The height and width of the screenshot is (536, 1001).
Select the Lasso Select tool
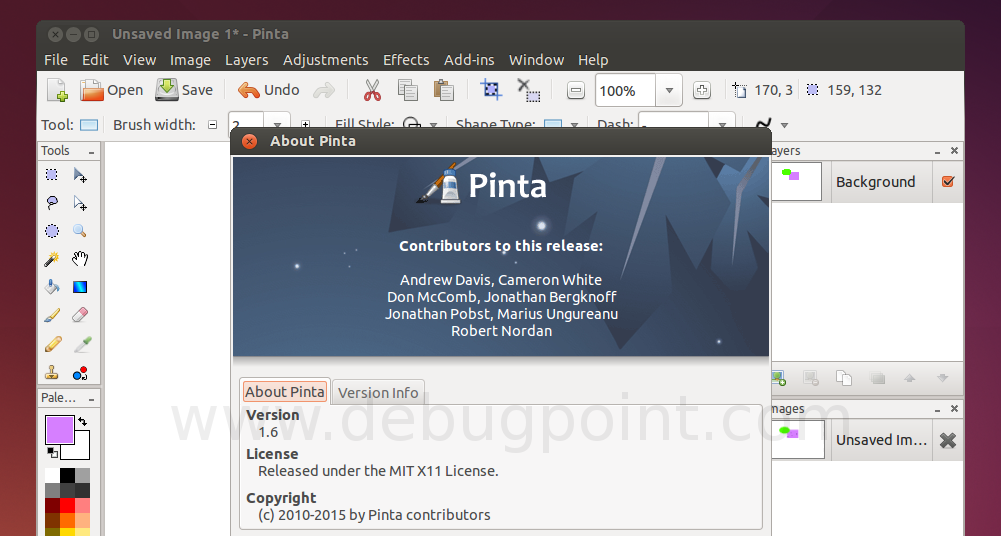[x=52, y=203]
